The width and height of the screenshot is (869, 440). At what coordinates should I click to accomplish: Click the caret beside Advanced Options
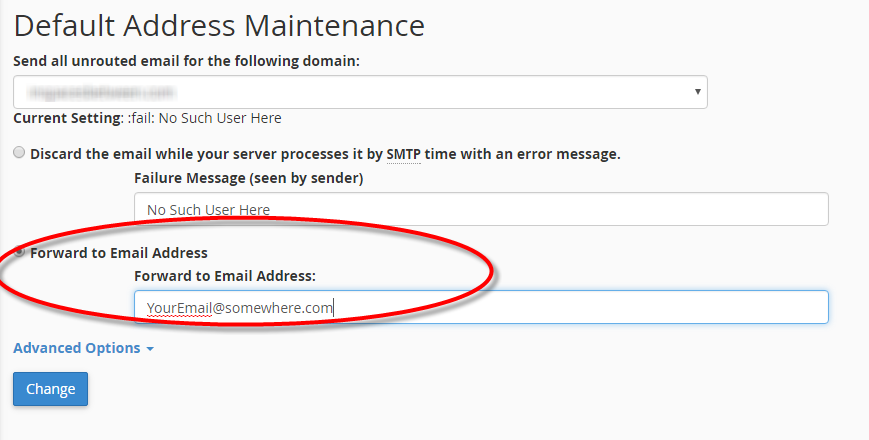[x=150, y=349]
